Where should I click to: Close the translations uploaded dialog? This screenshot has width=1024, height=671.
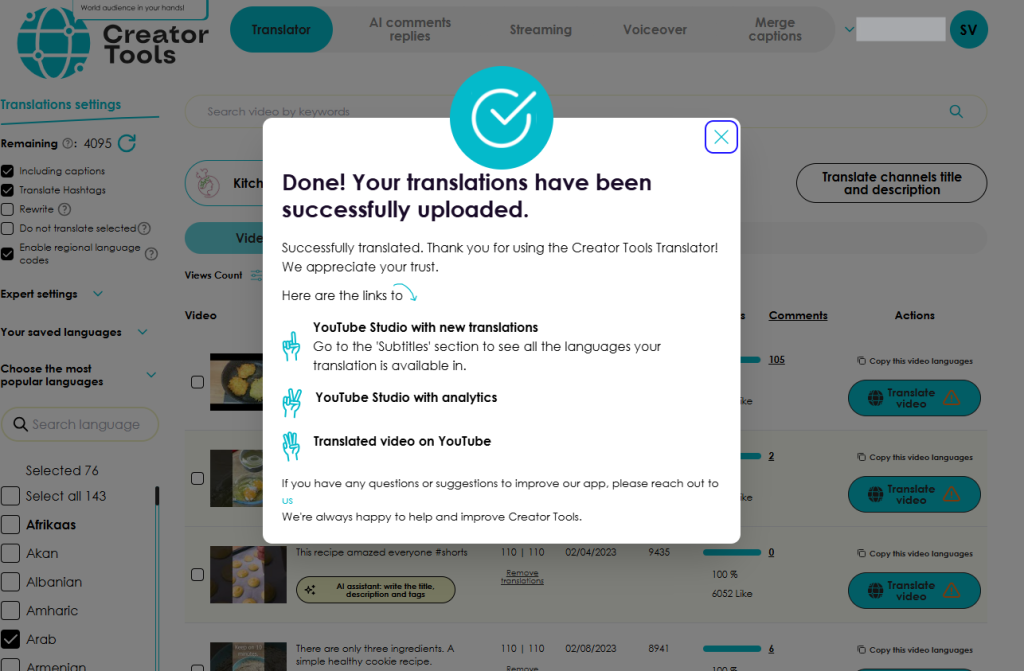pyautogui.click(x=721, y=137)
